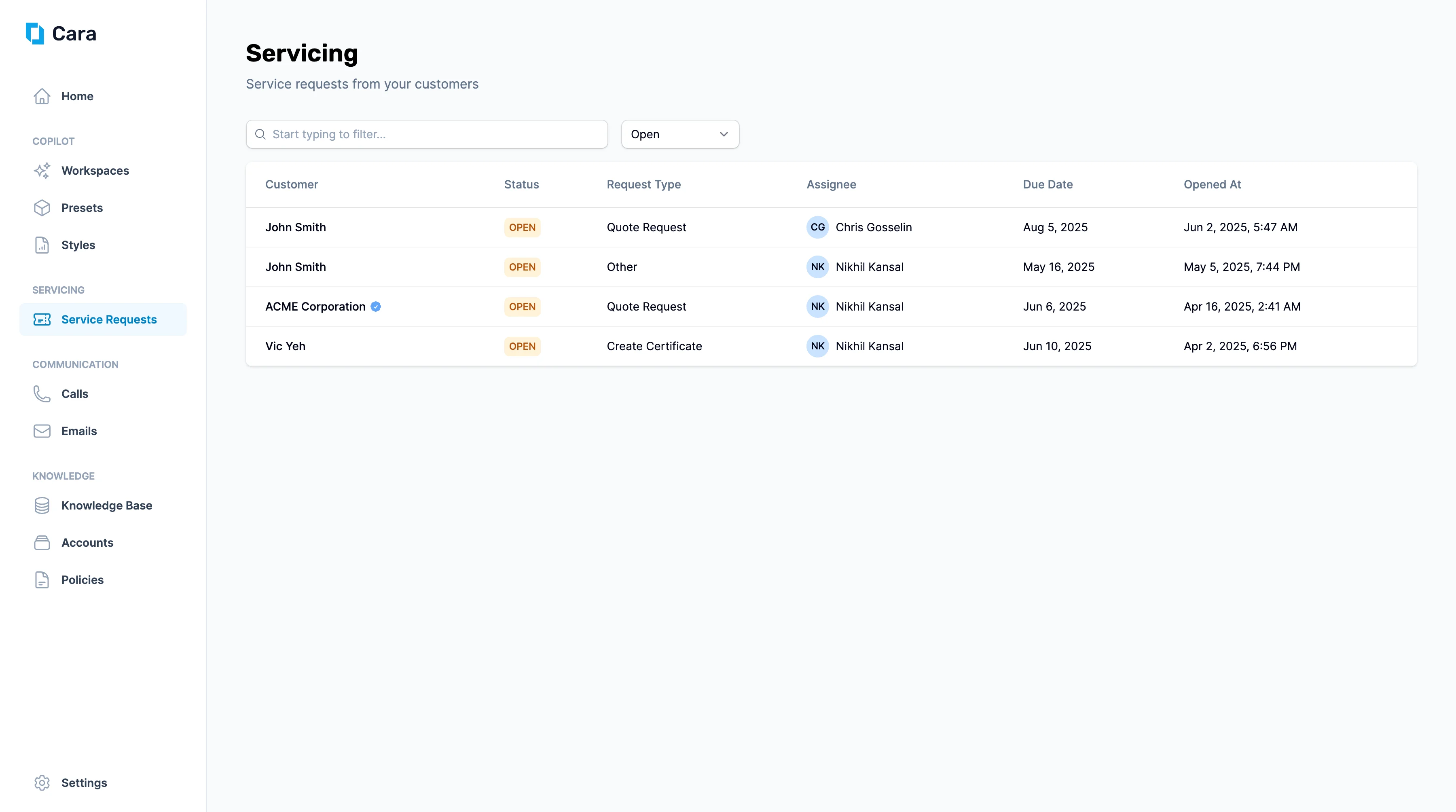The width and height of the screenshot is (1456, 812).
Task: Sort by the Due Date column header
Action: click(1048, 184)
